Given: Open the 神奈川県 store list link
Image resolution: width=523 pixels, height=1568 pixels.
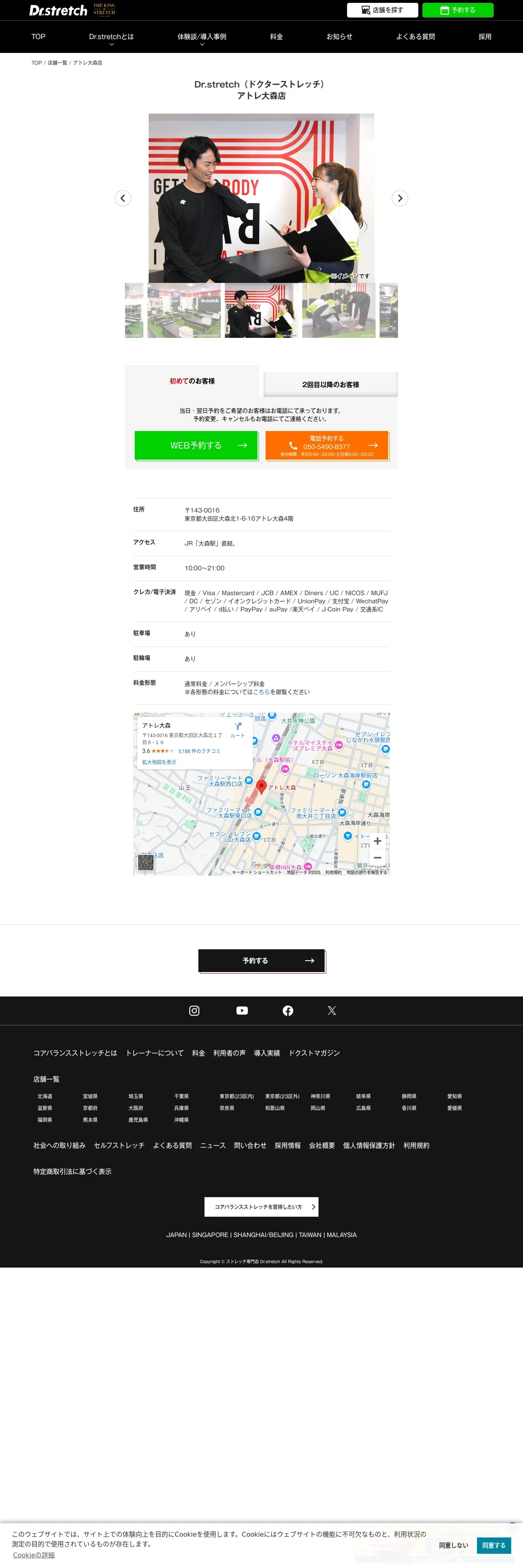Looking at the screenshot, I should 320,1096.
